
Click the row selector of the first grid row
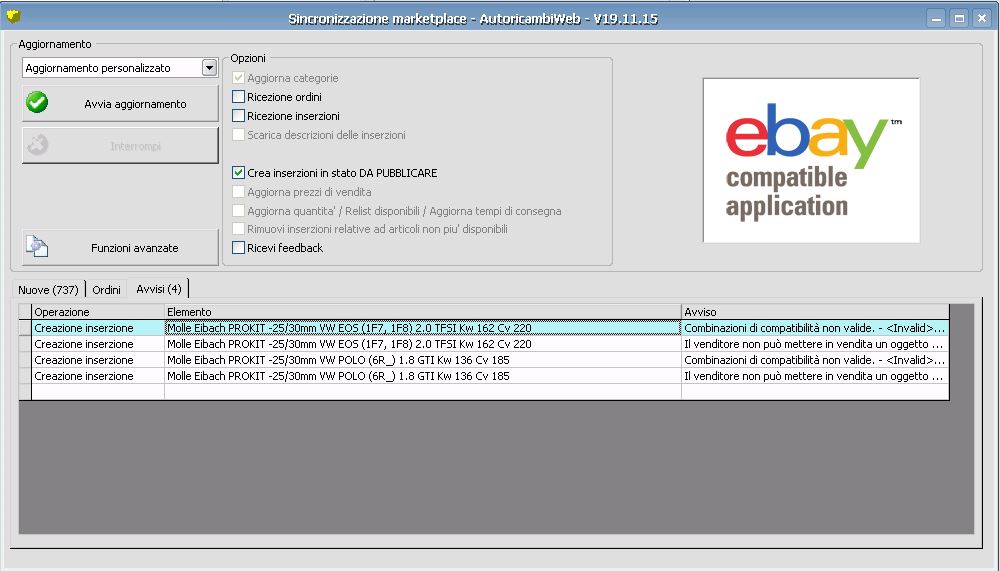(x=25, y=328)
